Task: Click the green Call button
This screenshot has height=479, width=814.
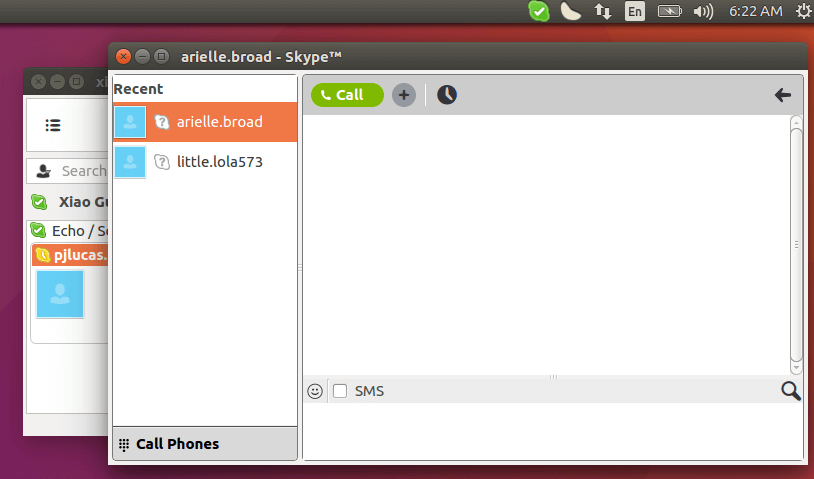Action: click(x=347, y=95)
